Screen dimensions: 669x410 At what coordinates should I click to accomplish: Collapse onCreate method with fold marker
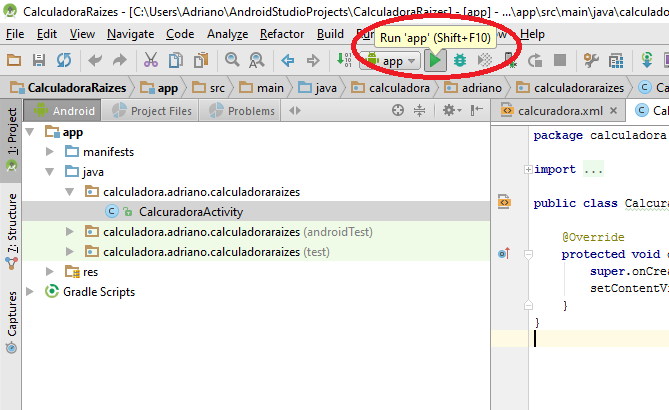pos(528,255)
